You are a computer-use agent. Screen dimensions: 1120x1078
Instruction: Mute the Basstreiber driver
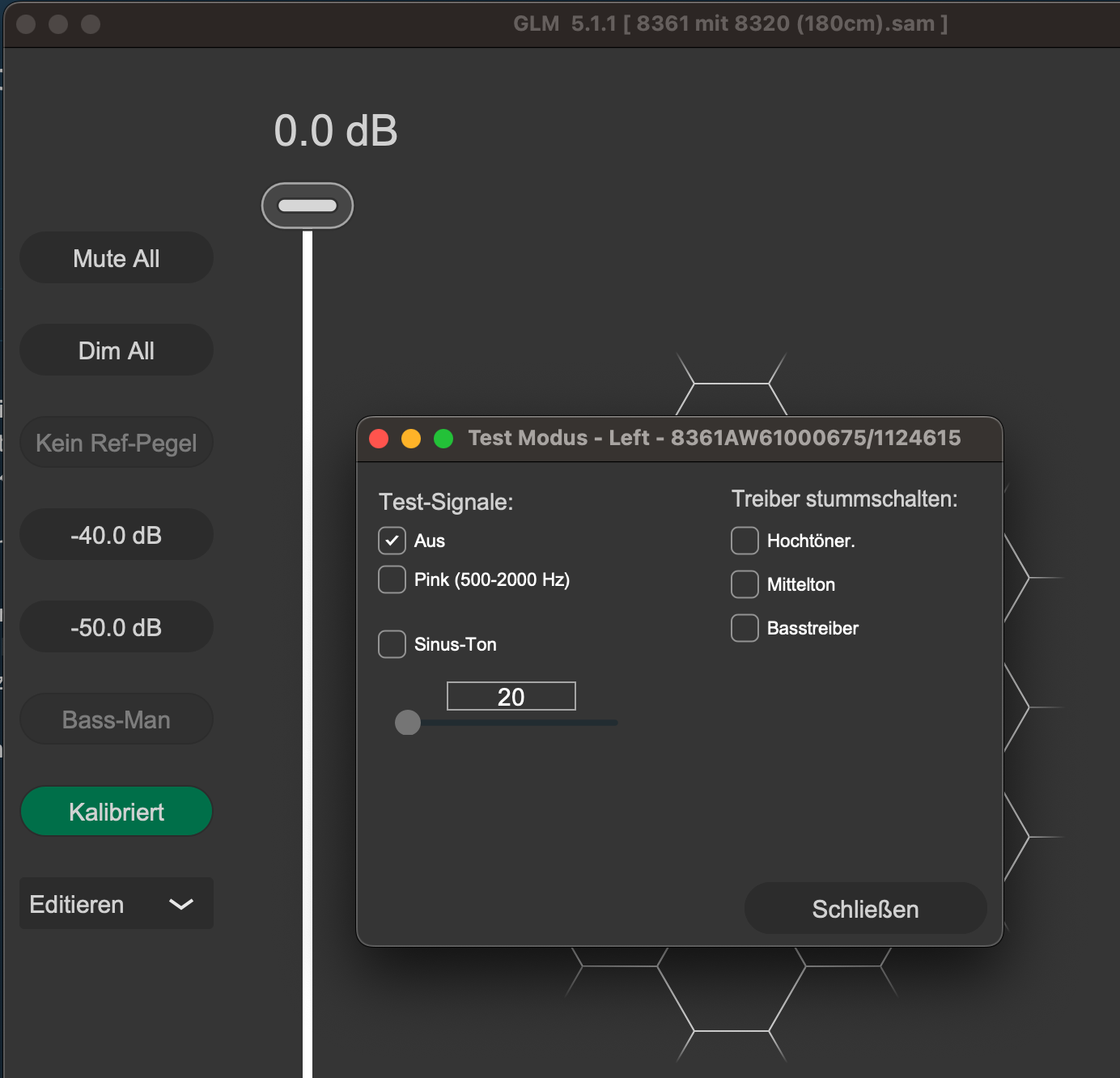(x=745, y=628)
